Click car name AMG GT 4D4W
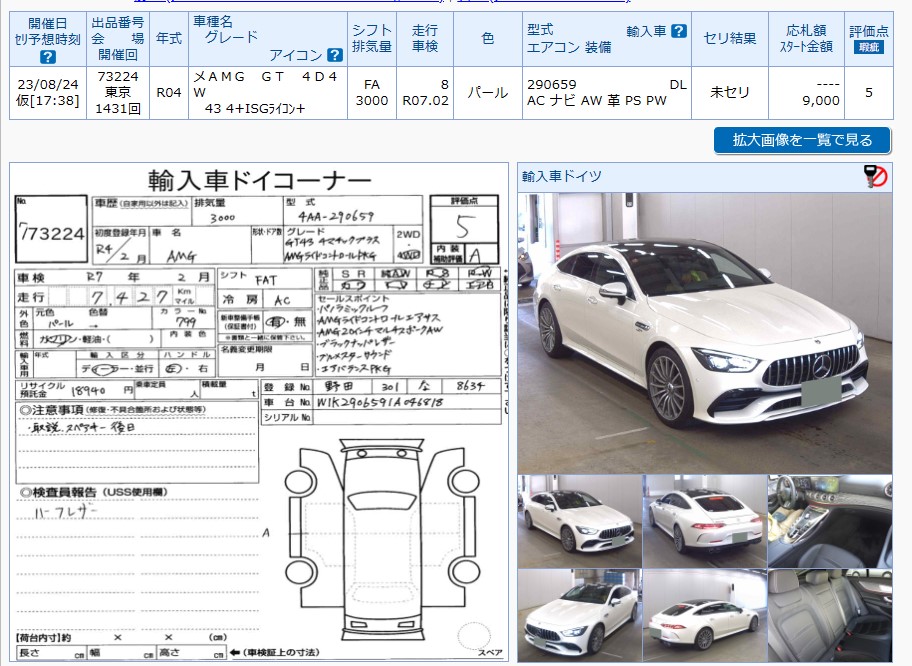Screen dimensions: 912x666 coord(265,84)
